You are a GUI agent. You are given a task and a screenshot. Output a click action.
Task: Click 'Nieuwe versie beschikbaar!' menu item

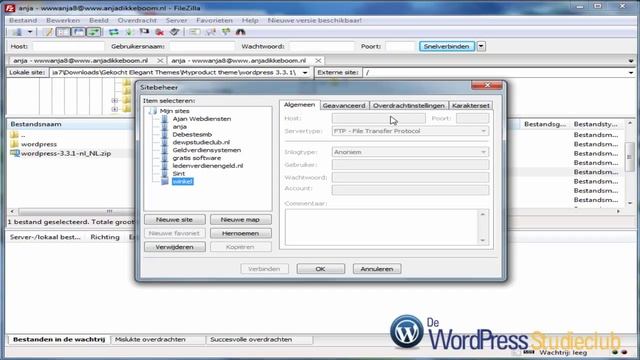coord(315,20)
